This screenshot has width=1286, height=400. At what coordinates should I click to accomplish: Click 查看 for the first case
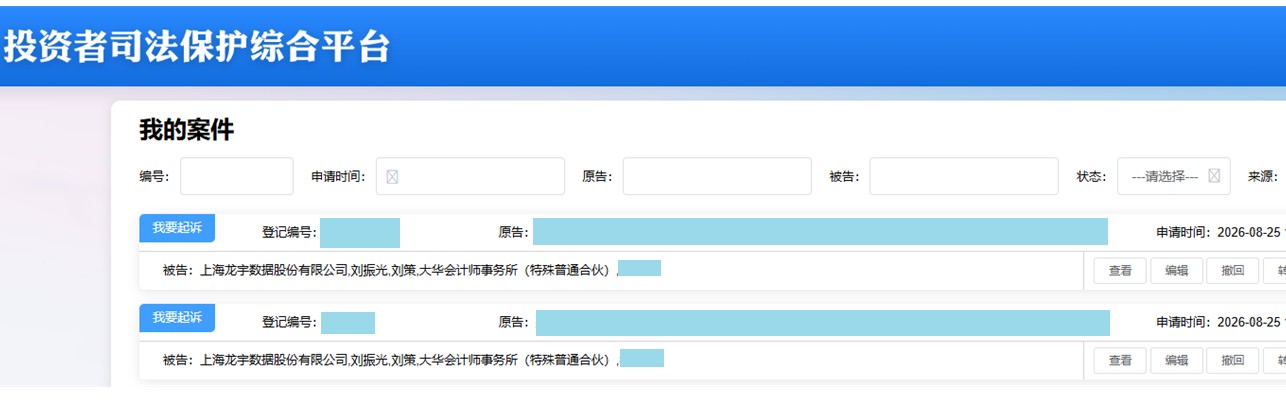click(x=1120, y=271)
